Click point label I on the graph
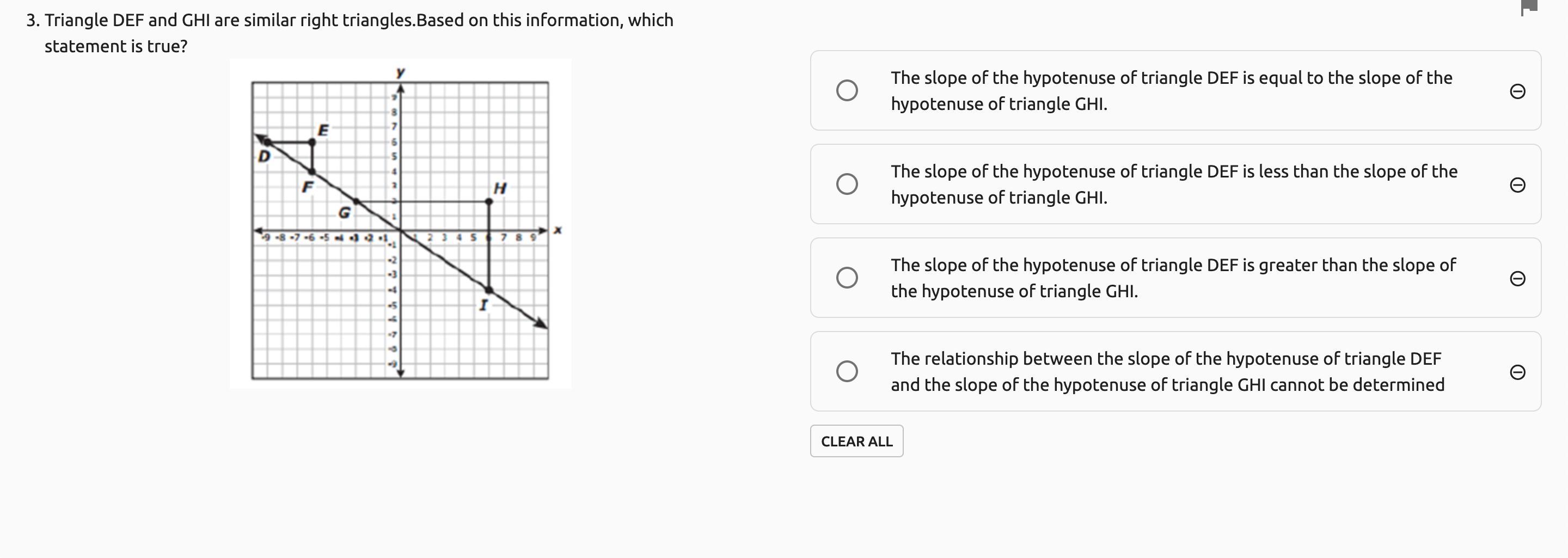Viewport: 1568px width, 558px height. [x=483, y=305]
